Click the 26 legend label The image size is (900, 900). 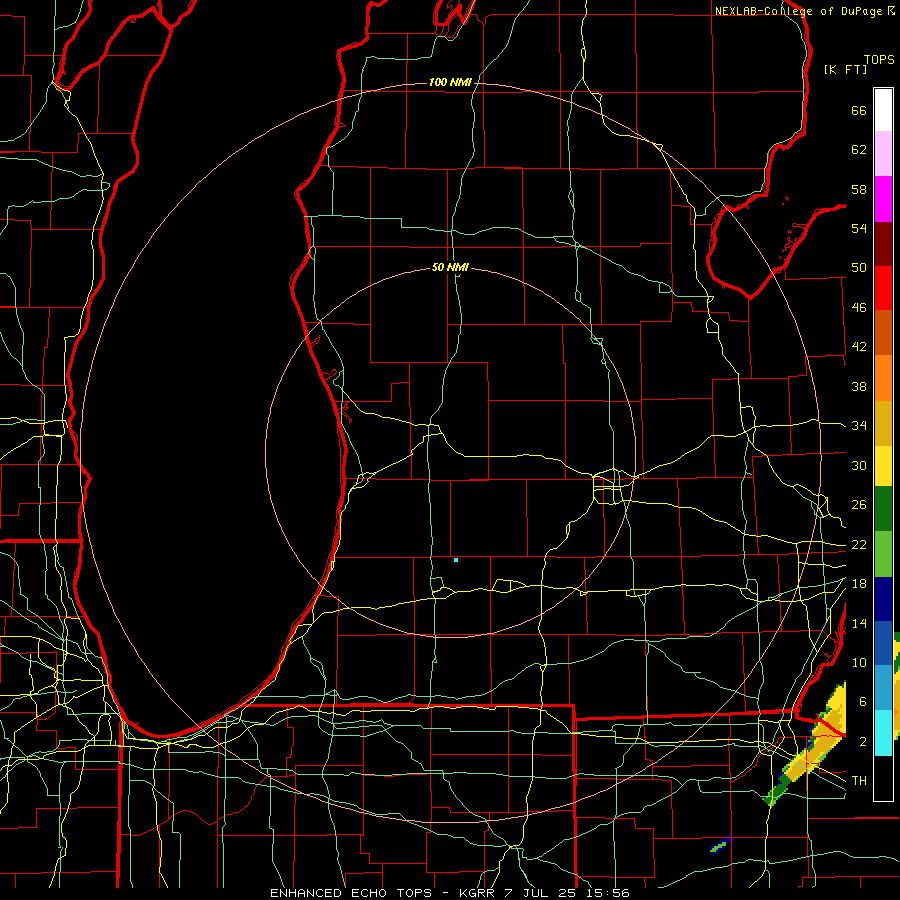(859, 505)
